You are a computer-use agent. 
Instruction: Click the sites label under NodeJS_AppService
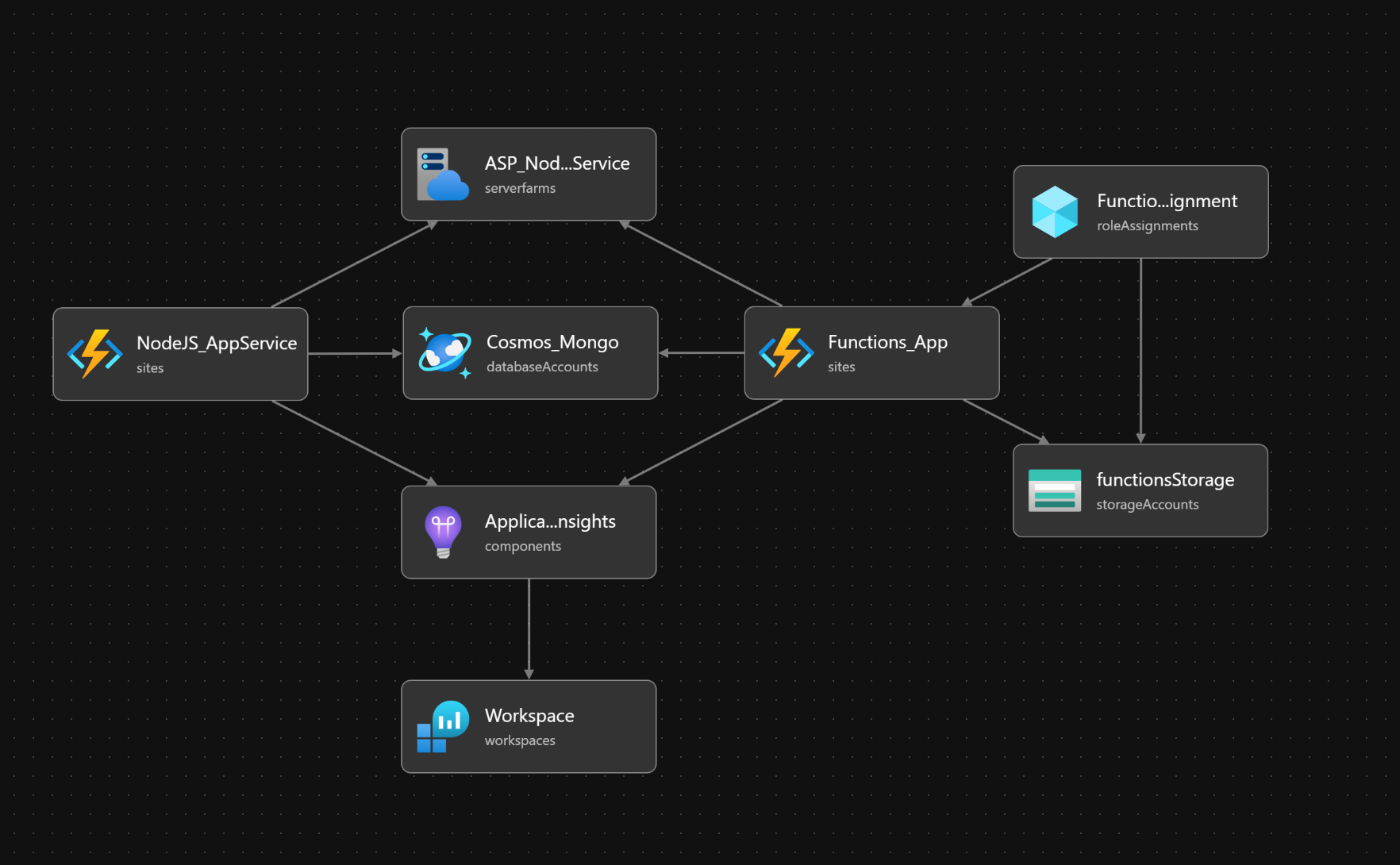coord(150,368)
